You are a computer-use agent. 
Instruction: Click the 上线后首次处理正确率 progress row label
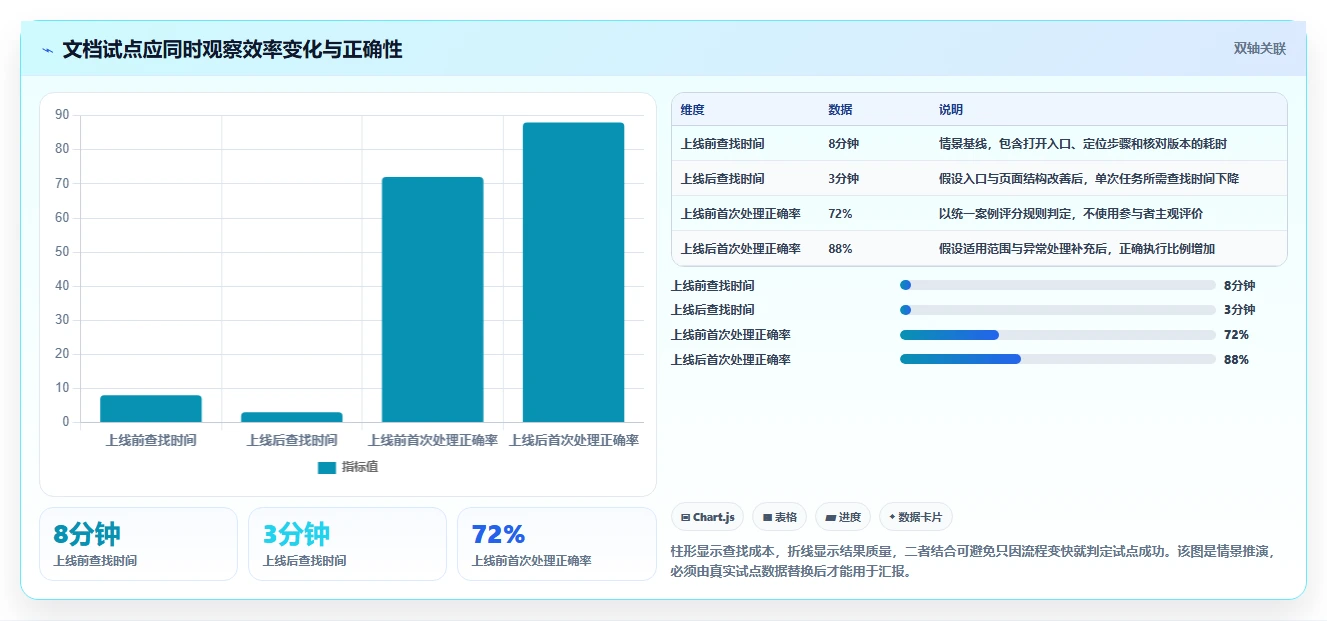click(730, 359)
